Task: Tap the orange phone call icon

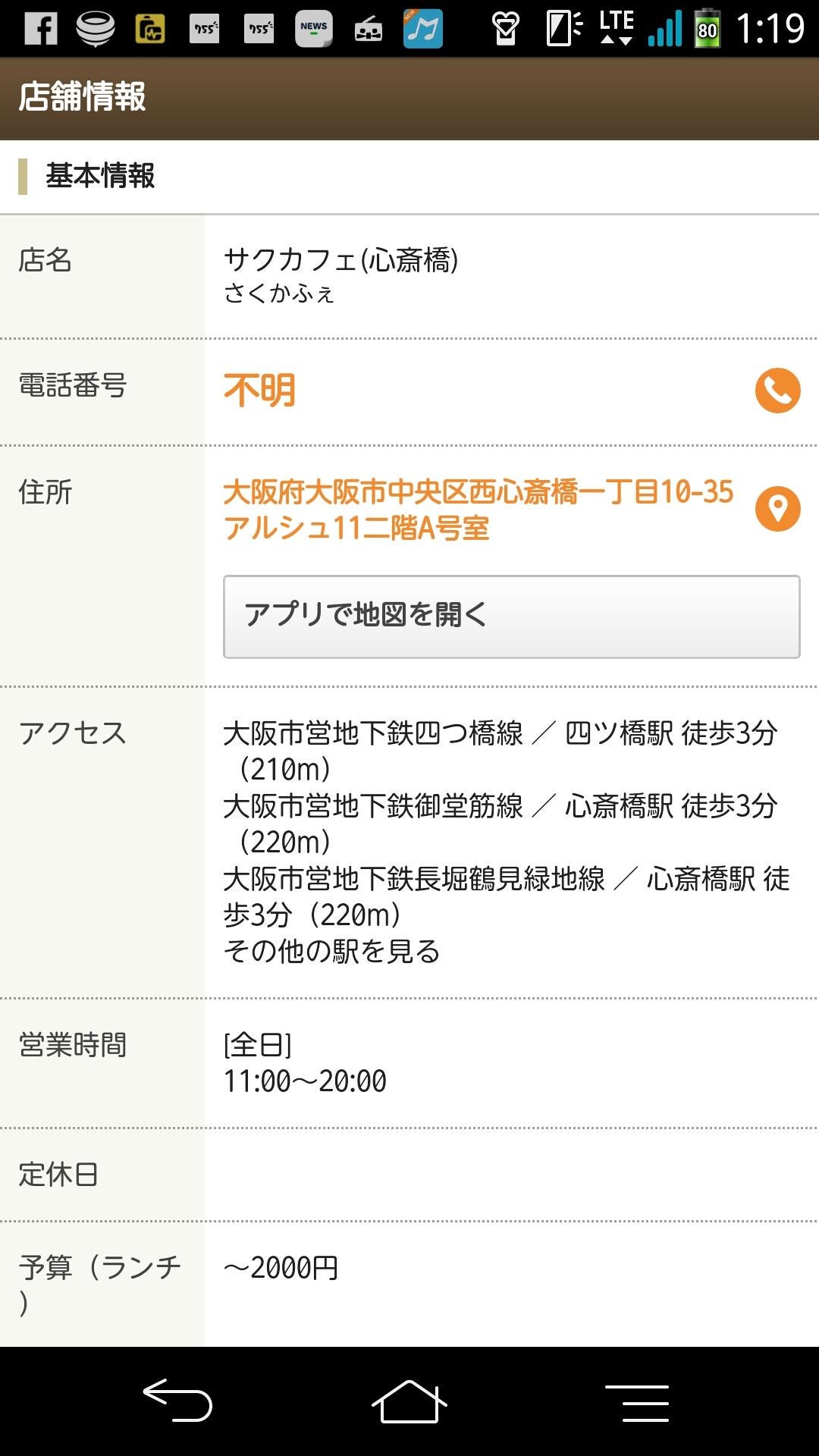Action: (x=777, y=391)
